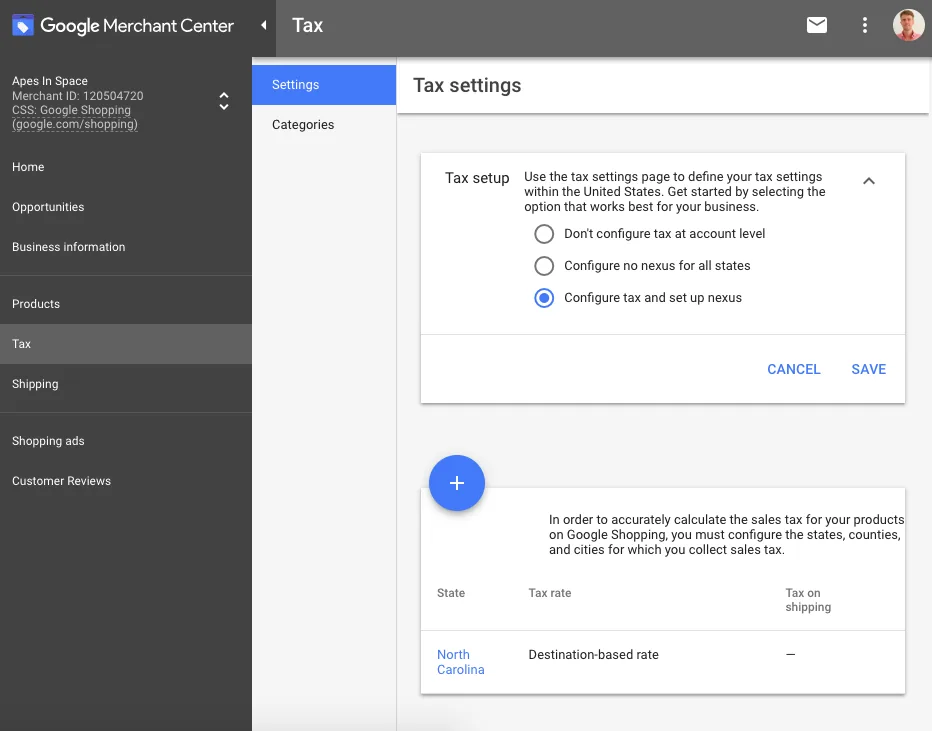The height and width of the screenshot is (731, 932).
Task: Expand the Apes In Space account selector
Action: point(224,101)
